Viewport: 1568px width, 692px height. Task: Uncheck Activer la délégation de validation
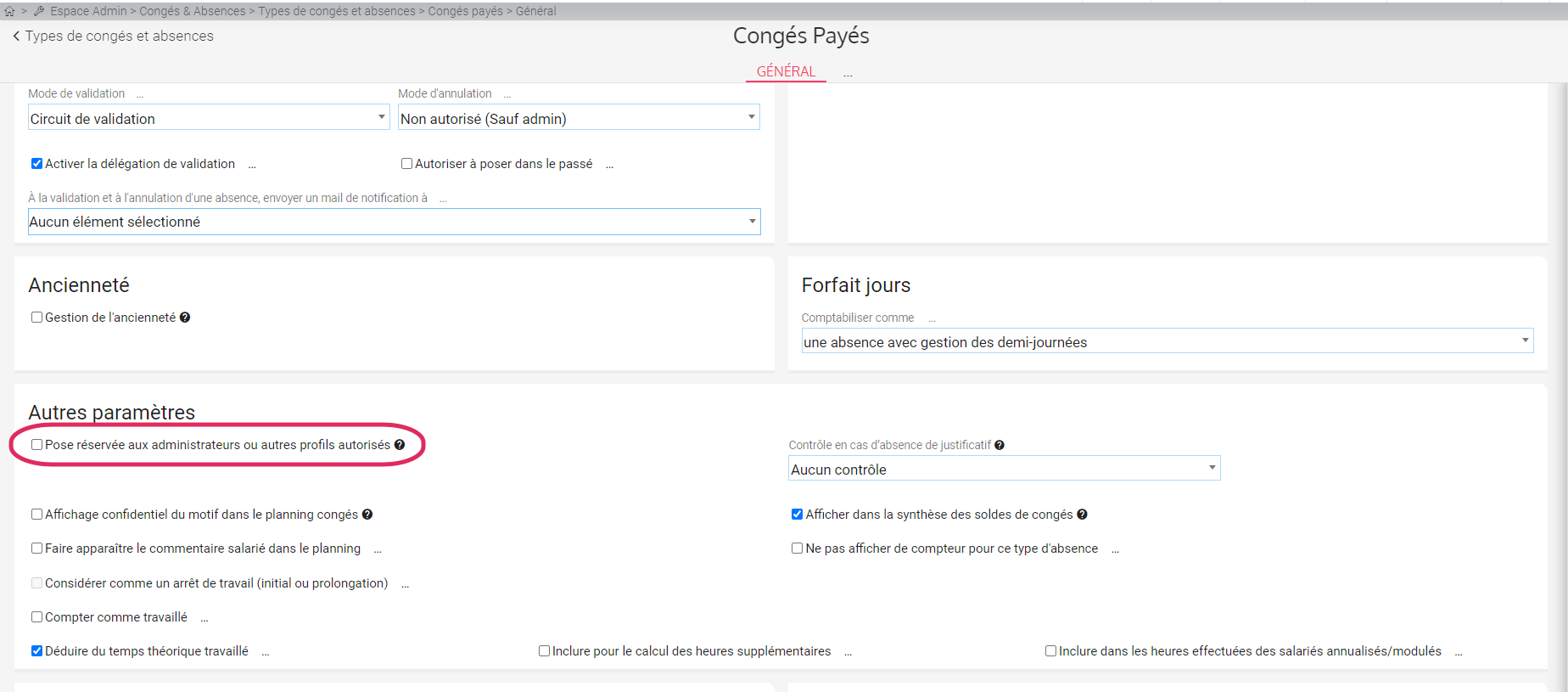[36, 164]
